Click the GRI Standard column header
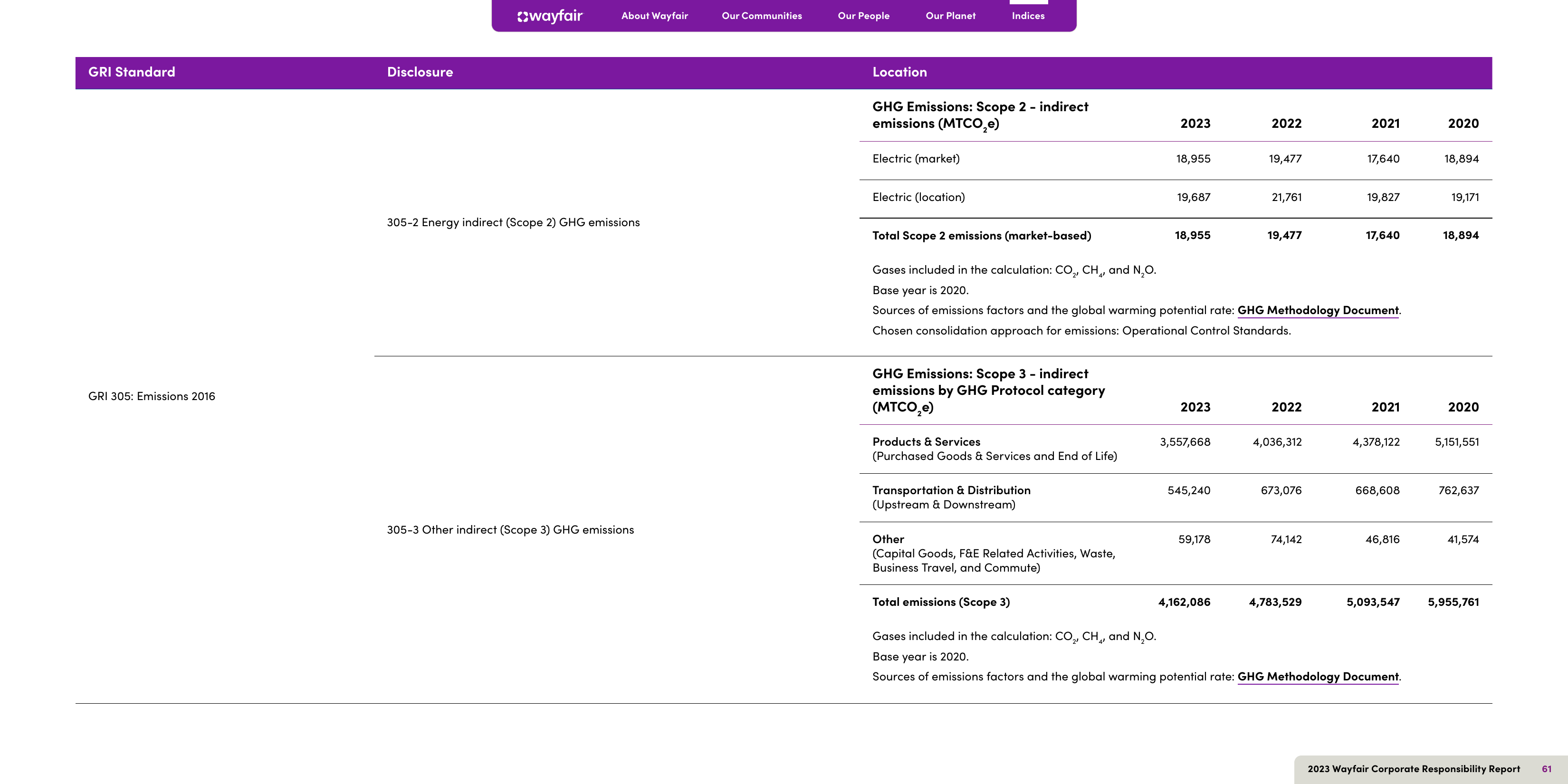Screen dimensions: 1568x784 coord(132,72)
